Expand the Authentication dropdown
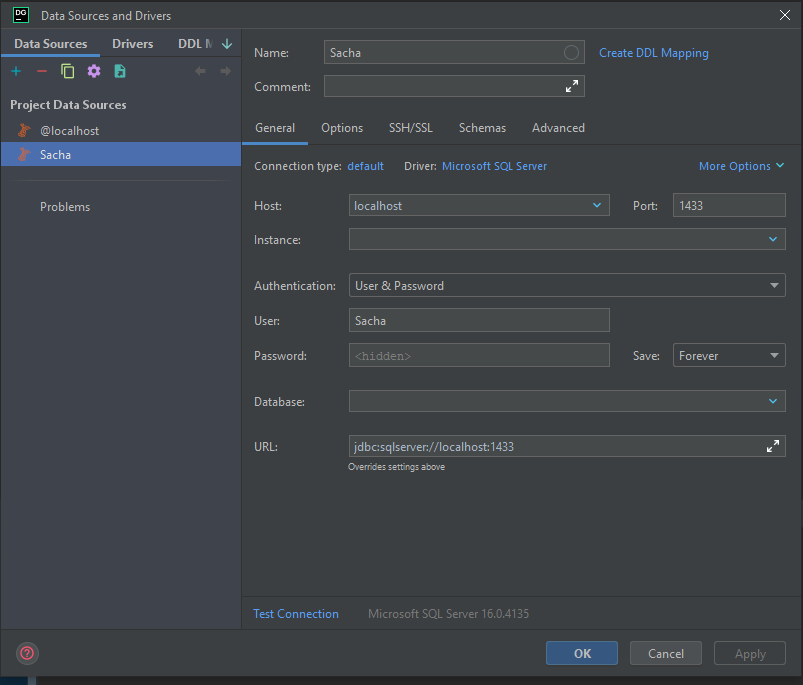This screenshot has height=685, width=803. [x=774, y=286]
